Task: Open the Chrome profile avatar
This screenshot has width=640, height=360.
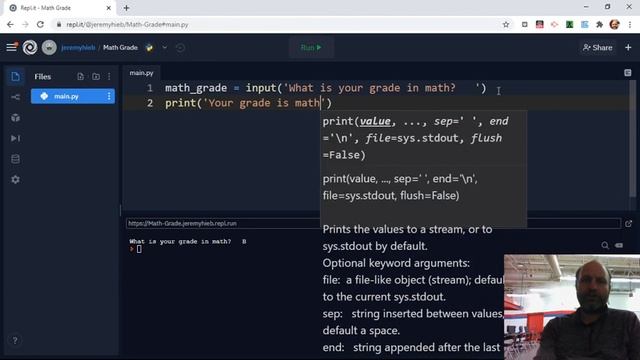Action: click(x=614, y=24)
